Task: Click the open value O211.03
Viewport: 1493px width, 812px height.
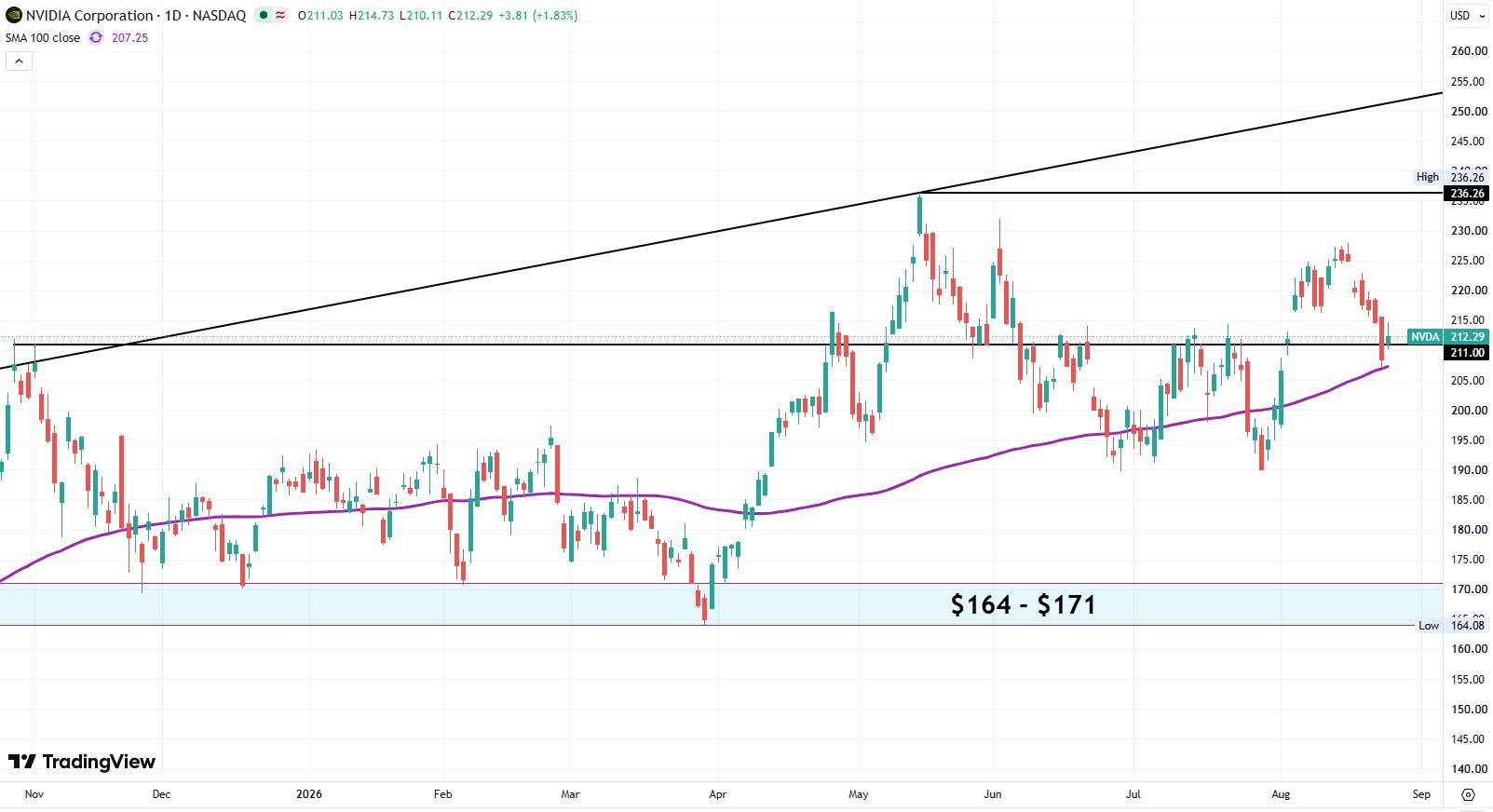Action: click(320, 15)
